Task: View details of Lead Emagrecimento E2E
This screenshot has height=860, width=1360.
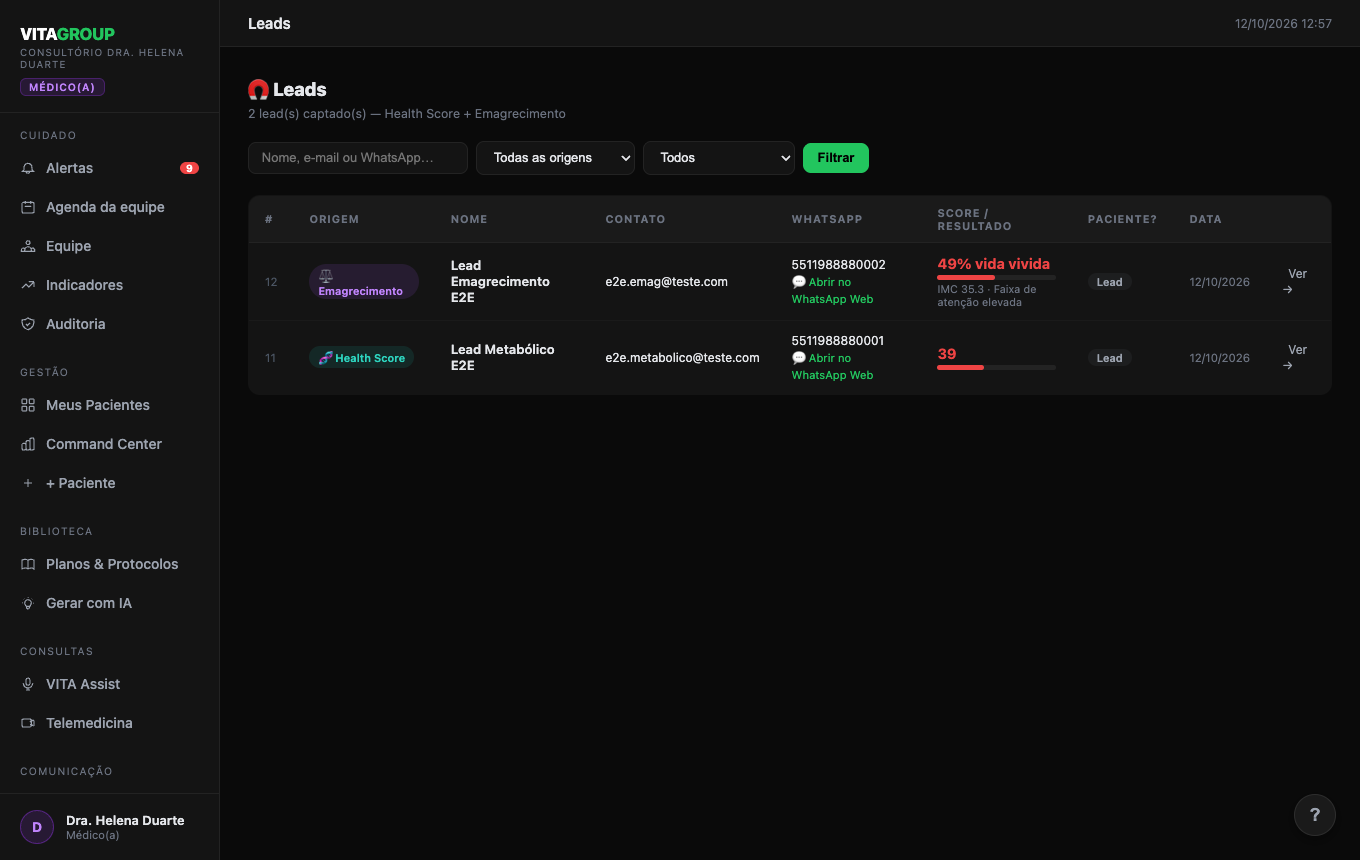Action: [x=1297, y=282]
